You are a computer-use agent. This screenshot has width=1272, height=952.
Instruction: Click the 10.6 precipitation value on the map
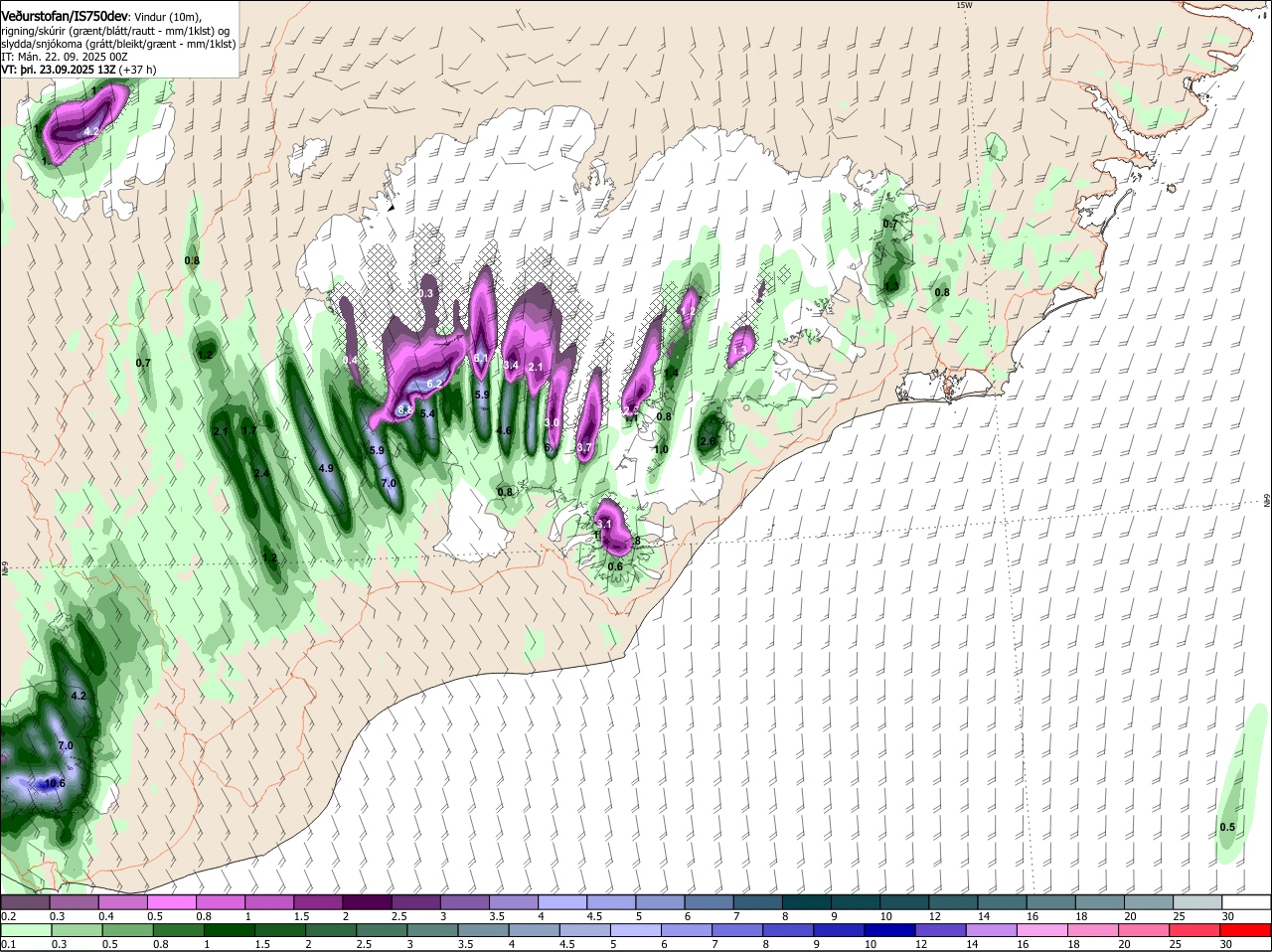pyautogui.click(x=54, y=783)
